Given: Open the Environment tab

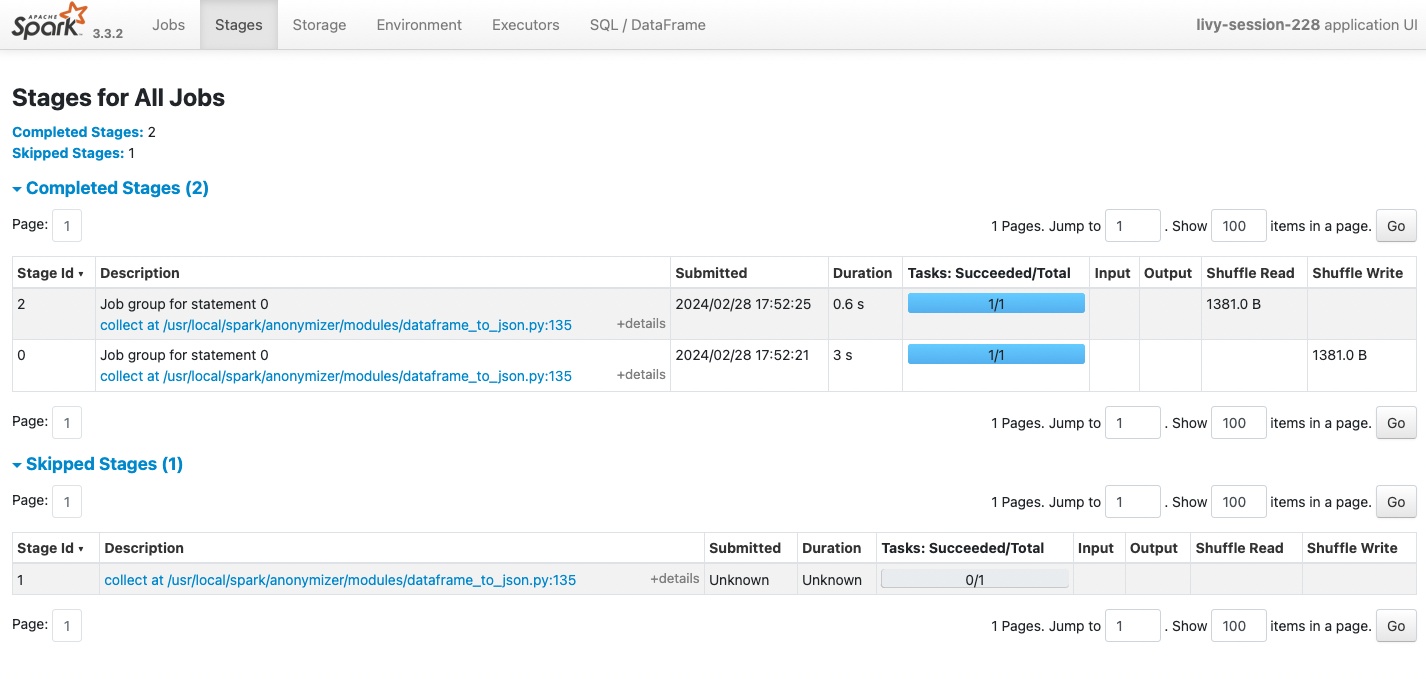Looking at the screenshot, I should point(419,25).
